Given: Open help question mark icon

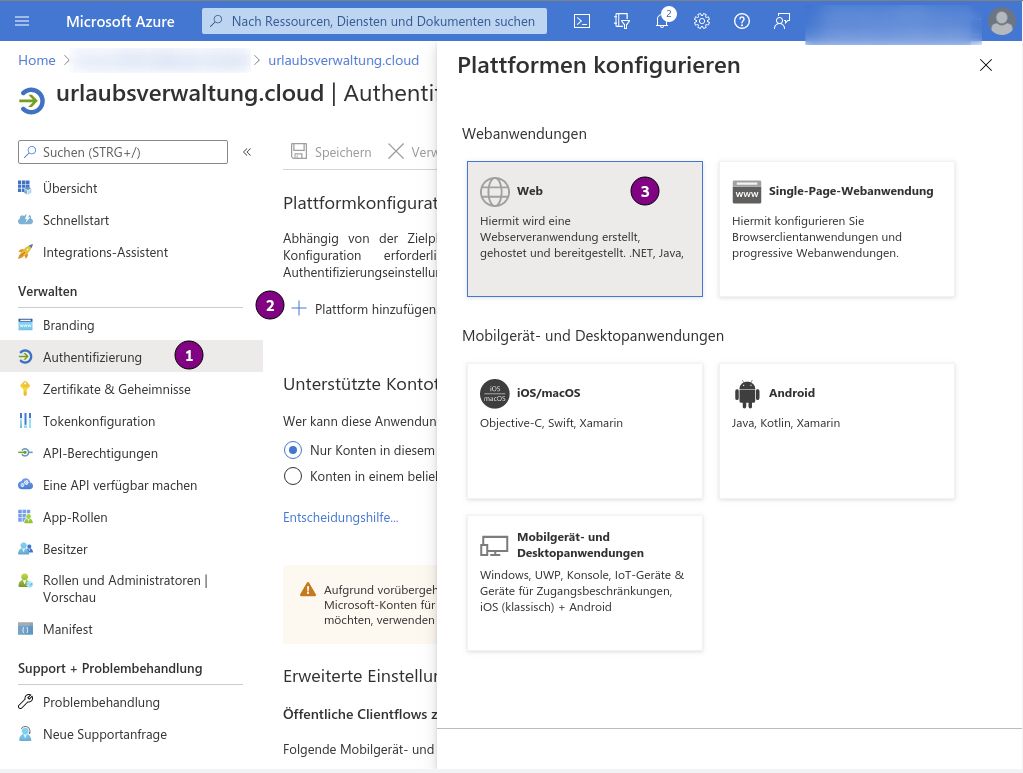Looking at the screenshot, I should coord(741,21).
